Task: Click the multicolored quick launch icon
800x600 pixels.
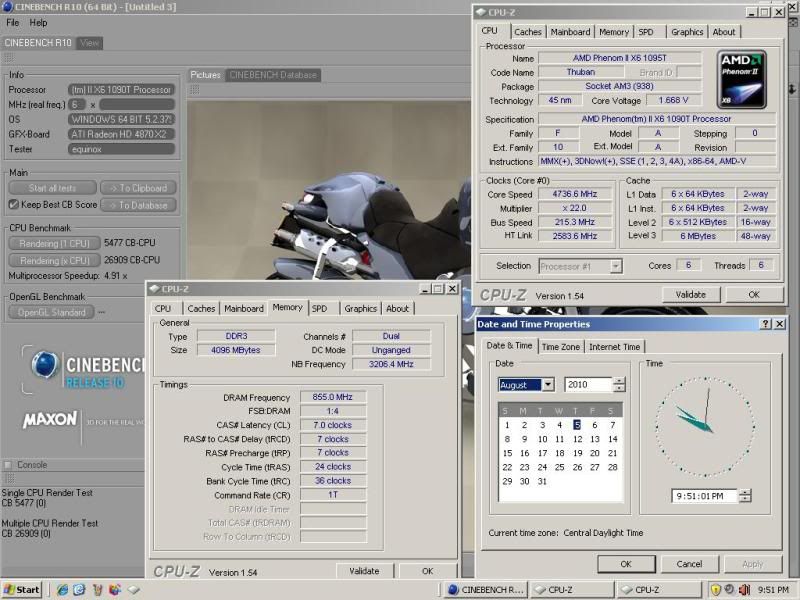Action: pyautogui.click(x=115, y=590)
